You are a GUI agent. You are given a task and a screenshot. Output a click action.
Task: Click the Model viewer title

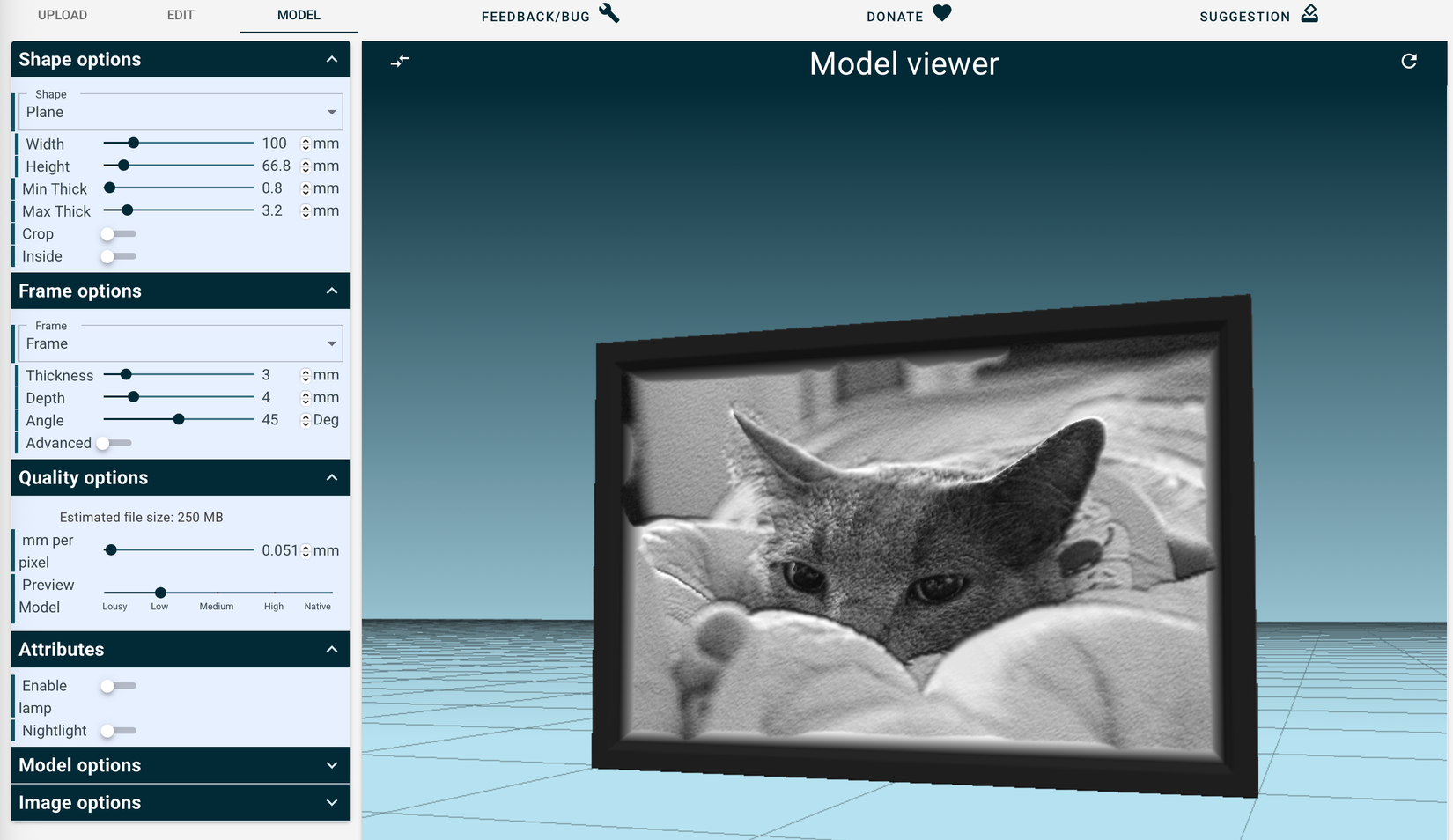[x=904, y=63]
